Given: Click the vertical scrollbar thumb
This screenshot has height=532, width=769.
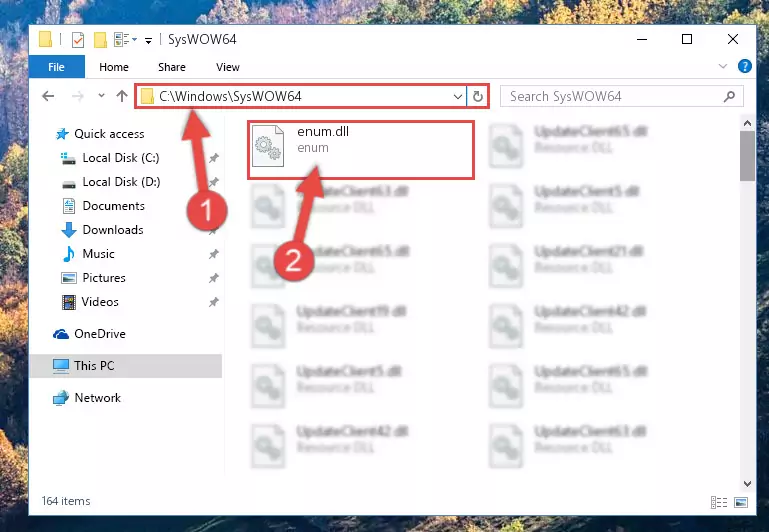Looking at the screenshot, I should [747, 156].
